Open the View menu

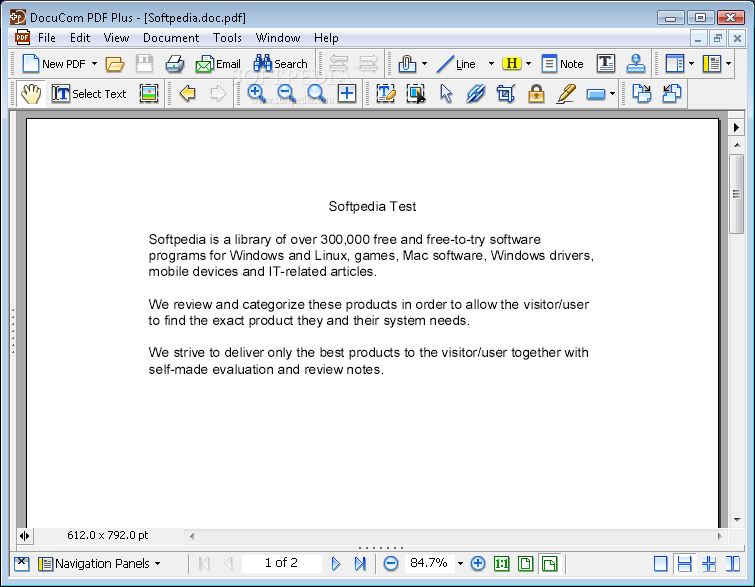116,38
